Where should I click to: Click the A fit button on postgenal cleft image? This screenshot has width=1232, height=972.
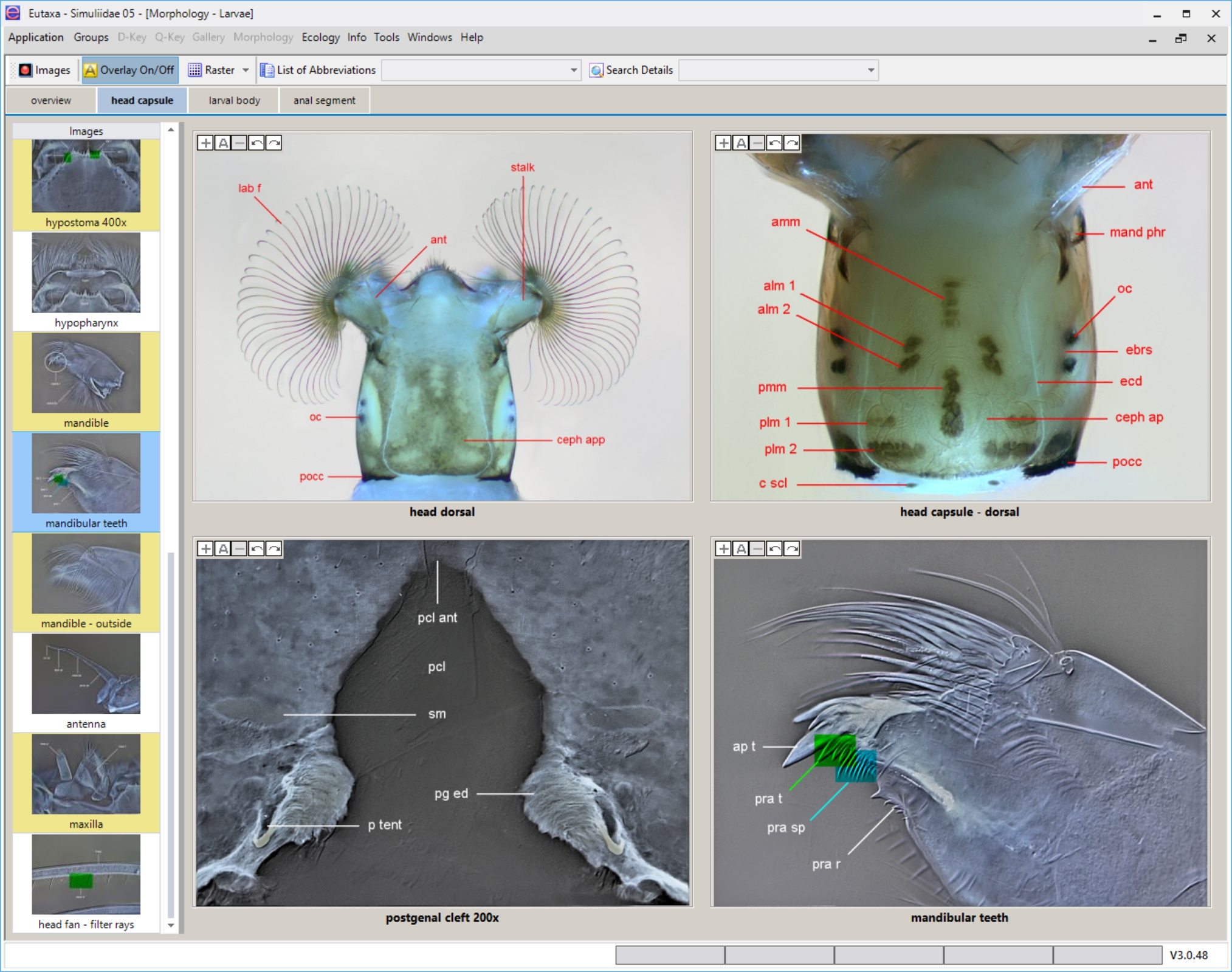pyautogui.click(x=223, y=549)
